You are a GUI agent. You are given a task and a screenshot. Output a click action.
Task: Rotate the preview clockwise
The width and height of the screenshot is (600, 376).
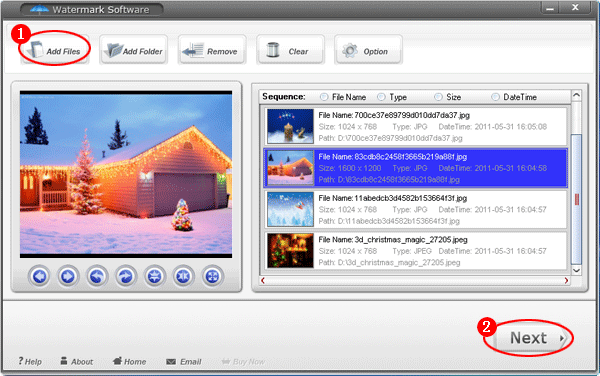point(126,276)
